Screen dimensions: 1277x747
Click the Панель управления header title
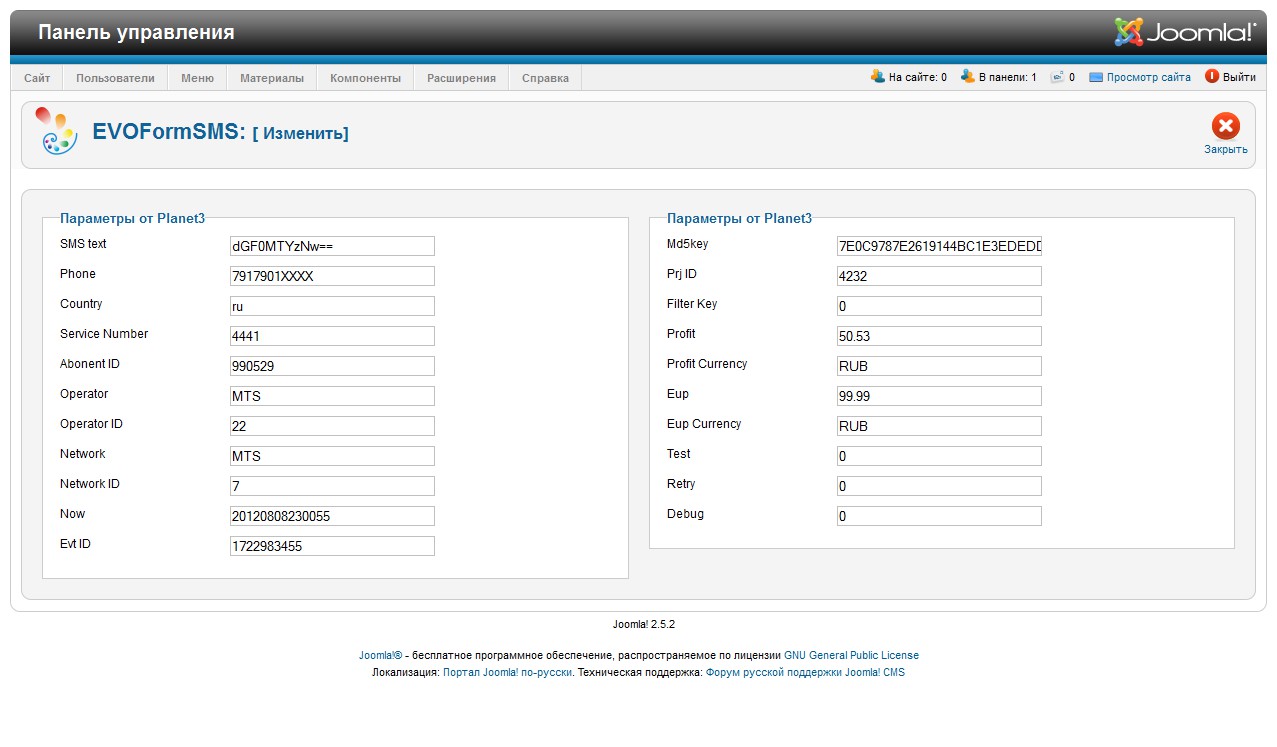(136, 32)
